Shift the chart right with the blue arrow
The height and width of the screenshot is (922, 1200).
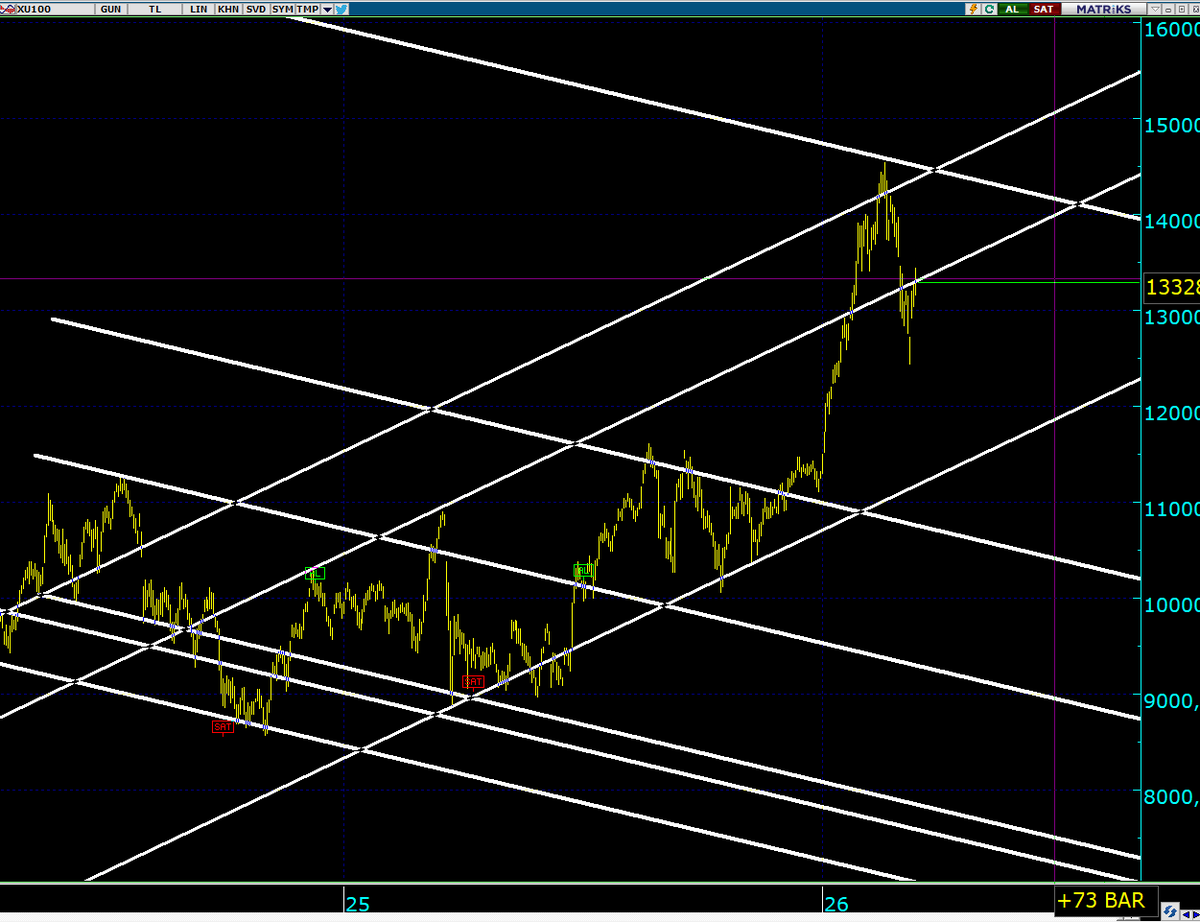pyautogui.click(x=1196, y=915)
